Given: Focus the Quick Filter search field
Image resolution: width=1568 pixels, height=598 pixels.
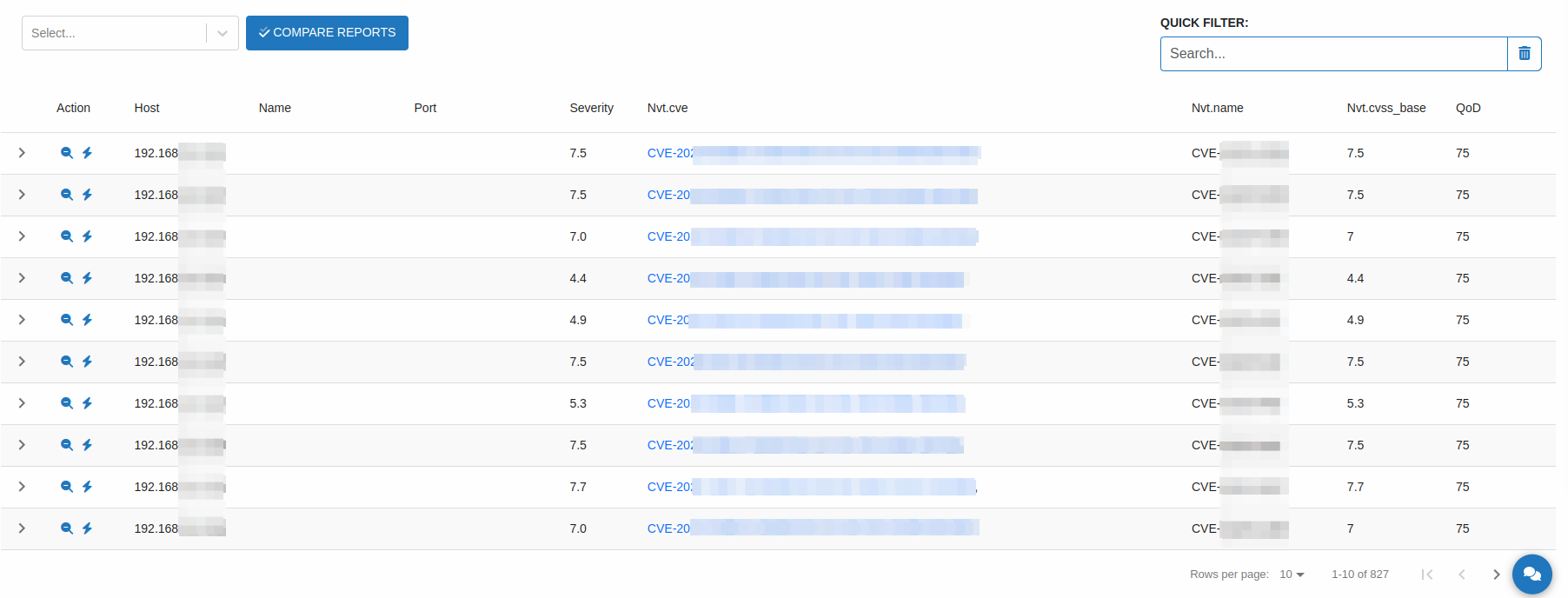Looking at the screenshot, I should pos(1333,54).
